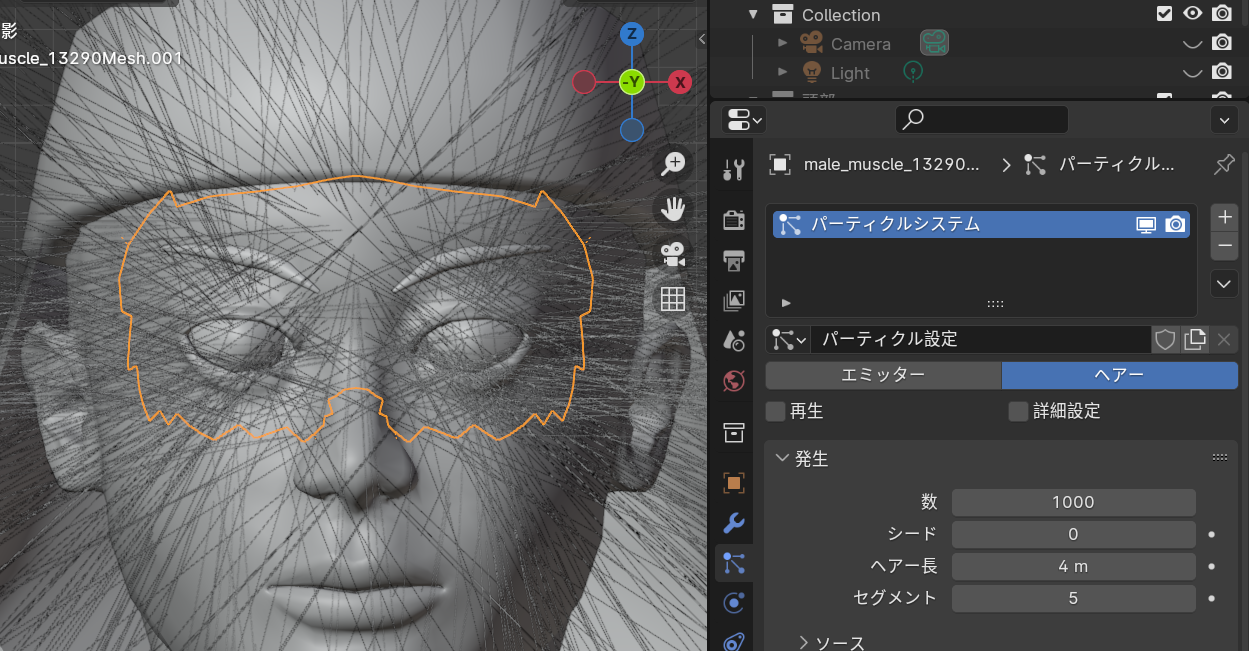Click animate dot beside セグメント
This screenshot has width=1249, height=651.
coord(1212,598)
